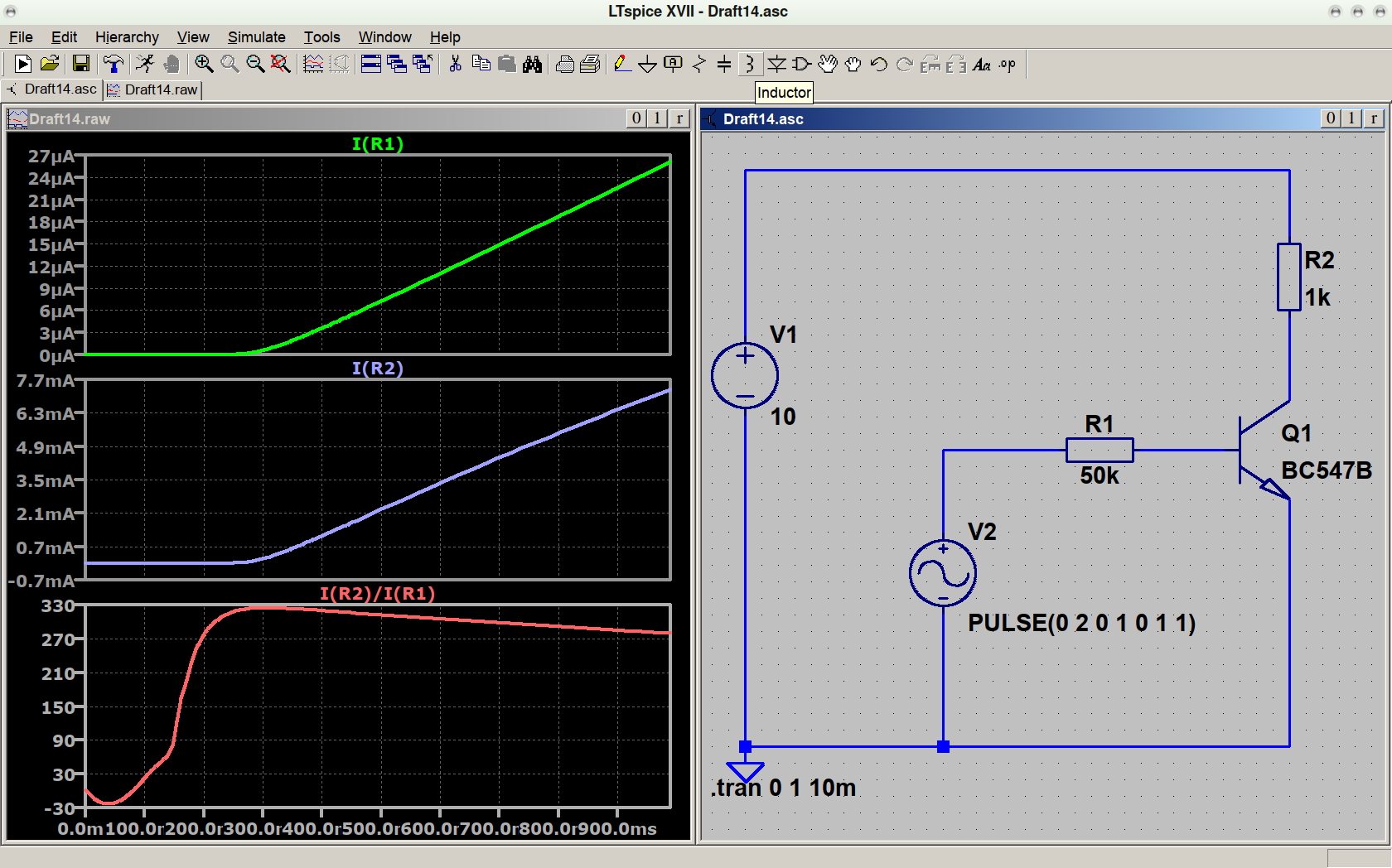Select the Label Net tool
Viewport: 1392px width, 868px height.
674,64
